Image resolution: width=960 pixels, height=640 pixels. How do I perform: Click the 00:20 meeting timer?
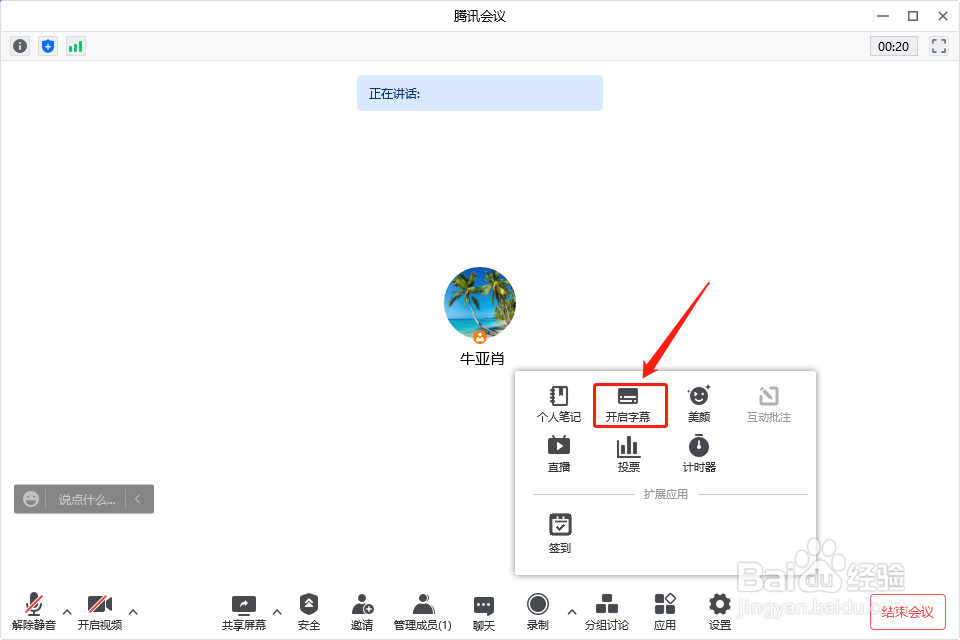[x=893, y=47]
